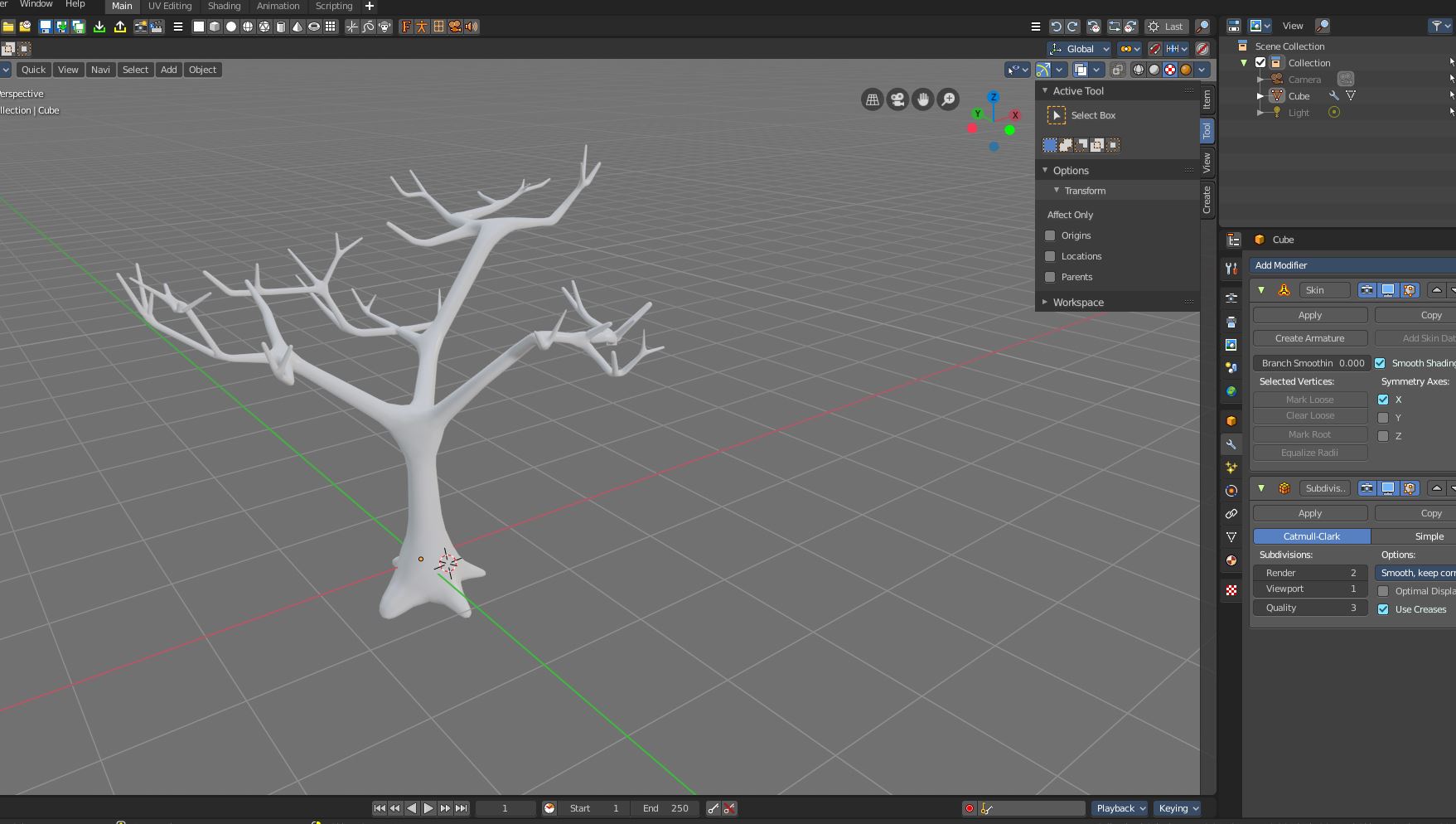
Task: Open the viewport Add menu
Action: (168, 70)
